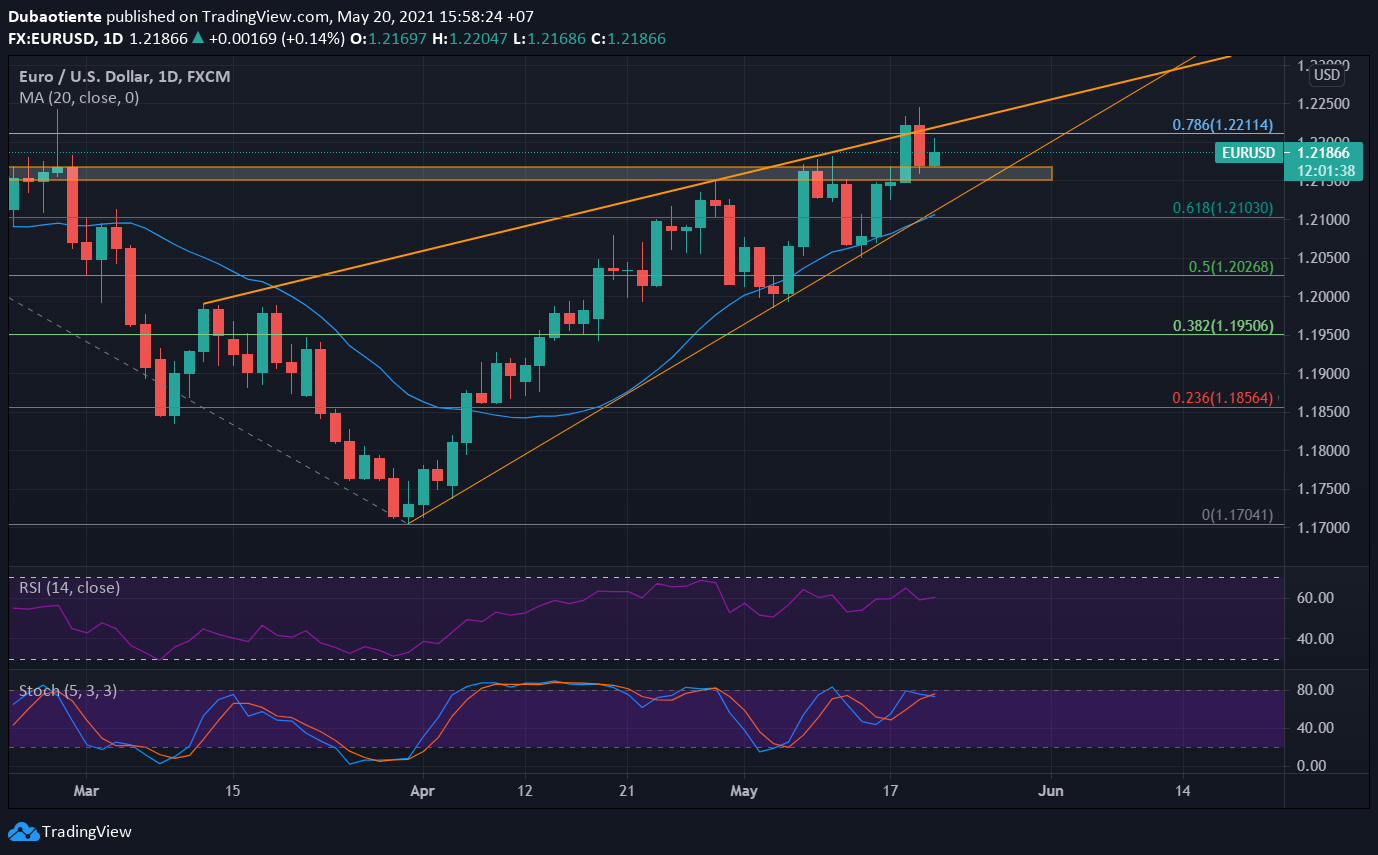Viewport: 1378px width, 855px height.
Task: Click the 0(1.17041) Fibonacci level label
Action: pos(1237,515)
